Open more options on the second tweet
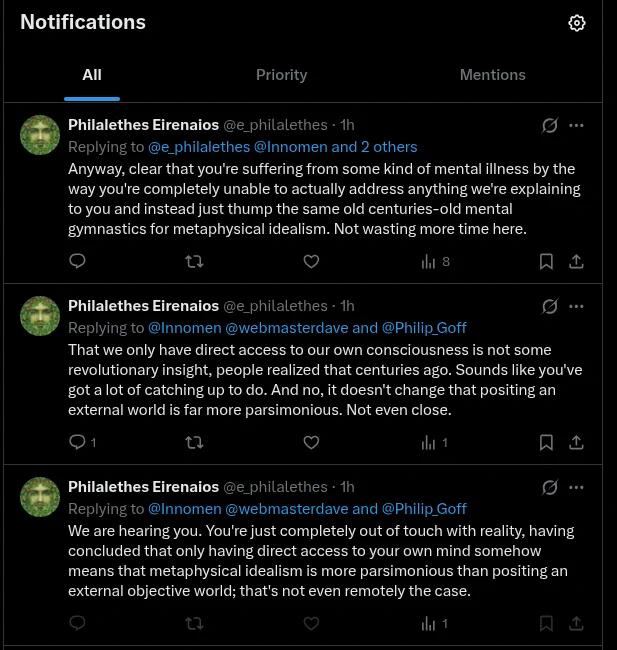This screenshot has height=650, width=617. [576, 306]
